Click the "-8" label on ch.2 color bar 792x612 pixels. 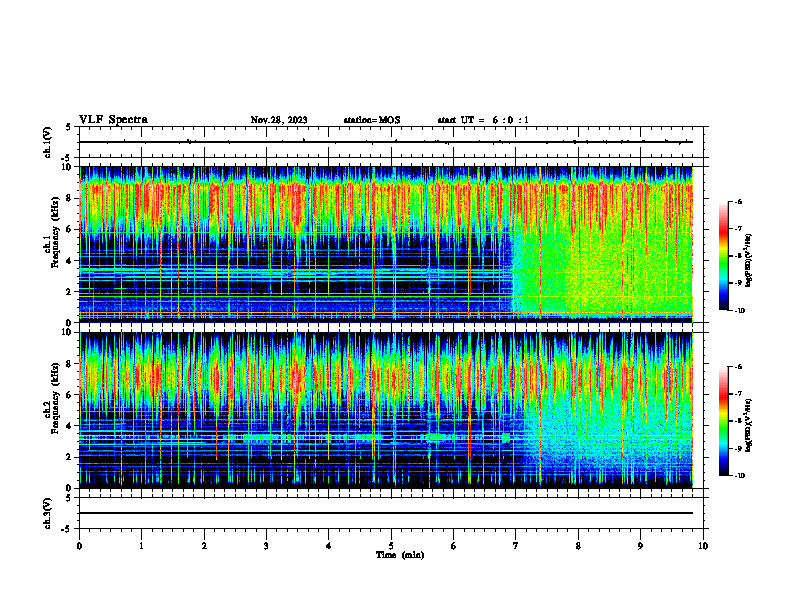[738, 421]
